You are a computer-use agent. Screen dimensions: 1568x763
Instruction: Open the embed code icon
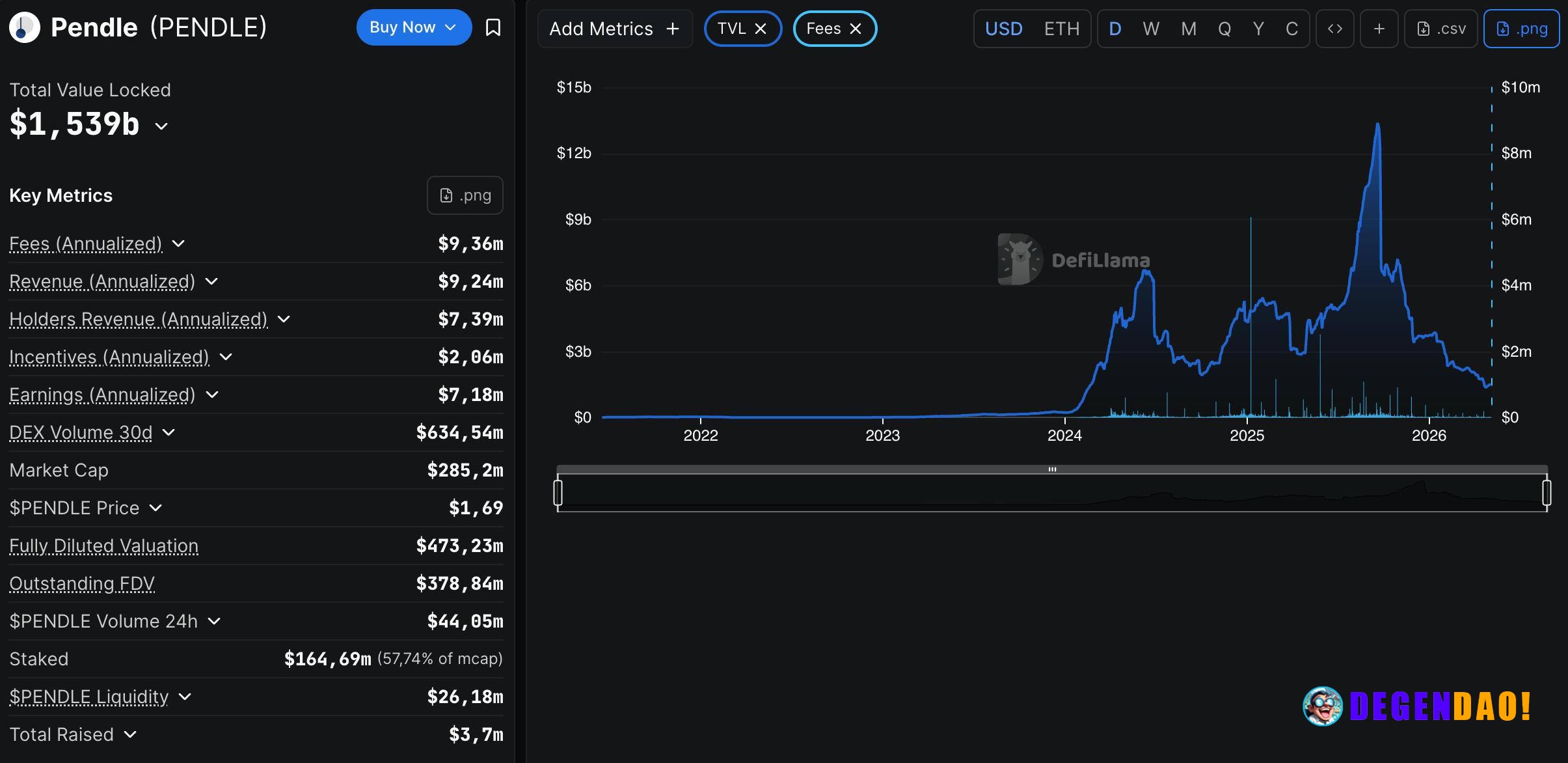click(x=1334, y=29)
